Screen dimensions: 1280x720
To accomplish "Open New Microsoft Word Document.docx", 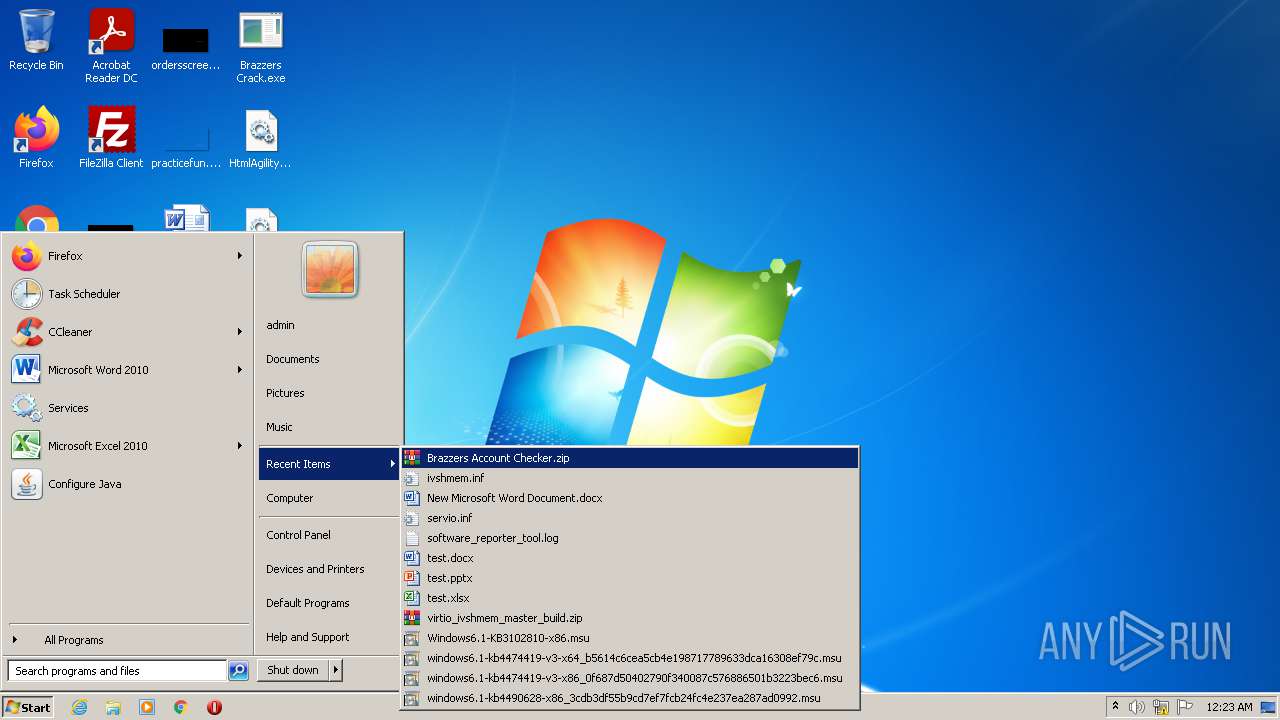I will pos(630,498).
